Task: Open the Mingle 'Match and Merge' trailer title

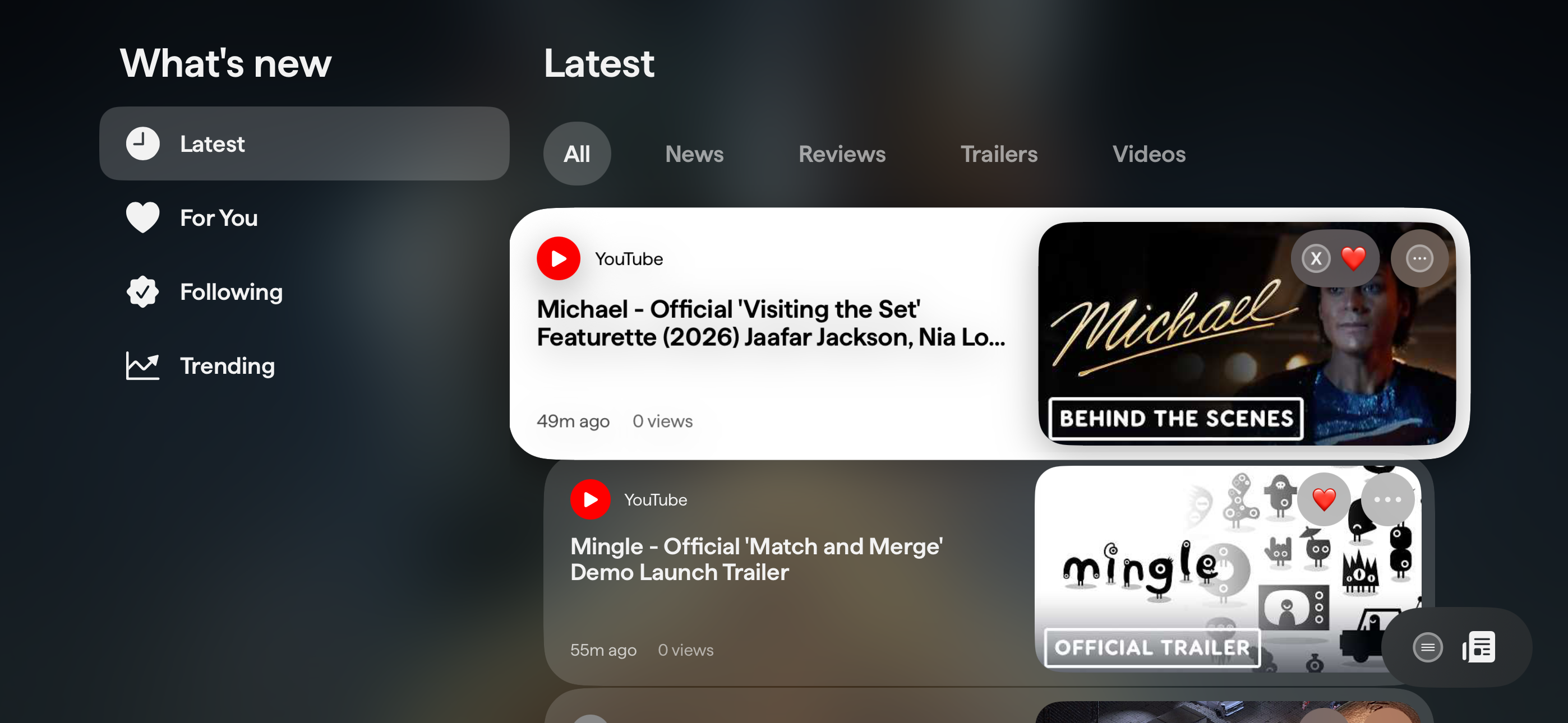Action: pos(757,559)
